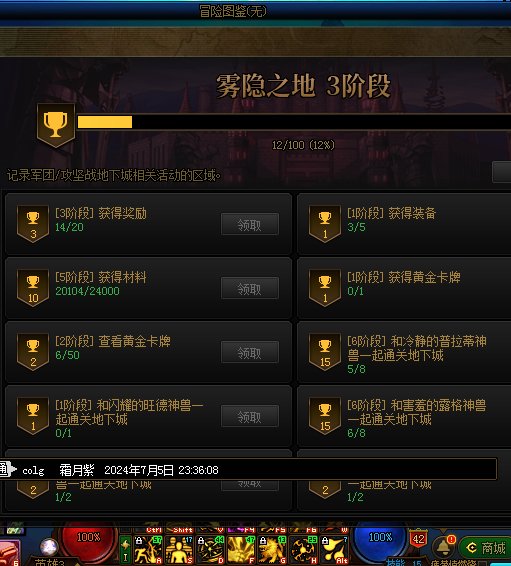Select the 获得黄金卡牌 achievement entry
The image size is (511, 566).
click(x=404, y=288)
